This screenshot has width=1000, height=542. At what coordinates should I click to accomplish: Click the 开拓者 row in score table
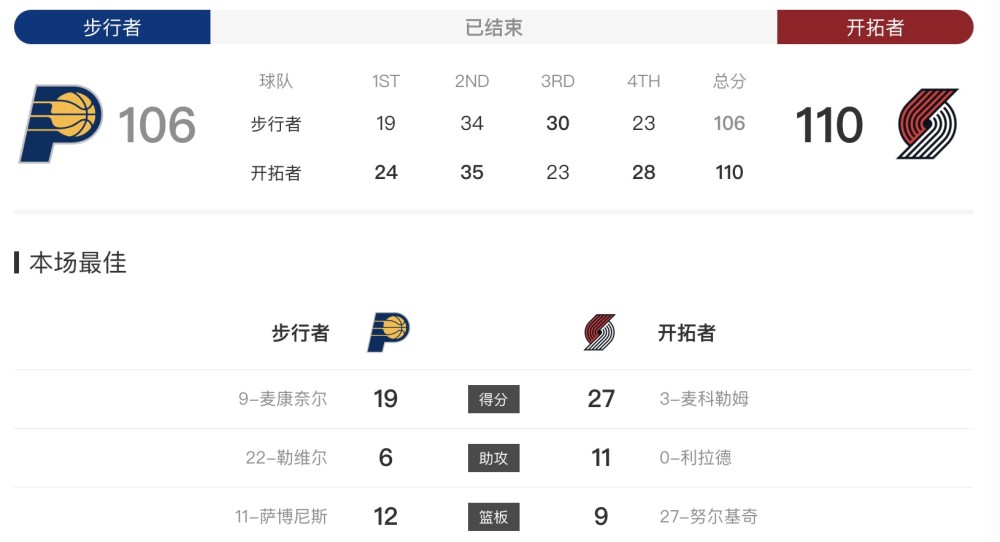point(497,172)
